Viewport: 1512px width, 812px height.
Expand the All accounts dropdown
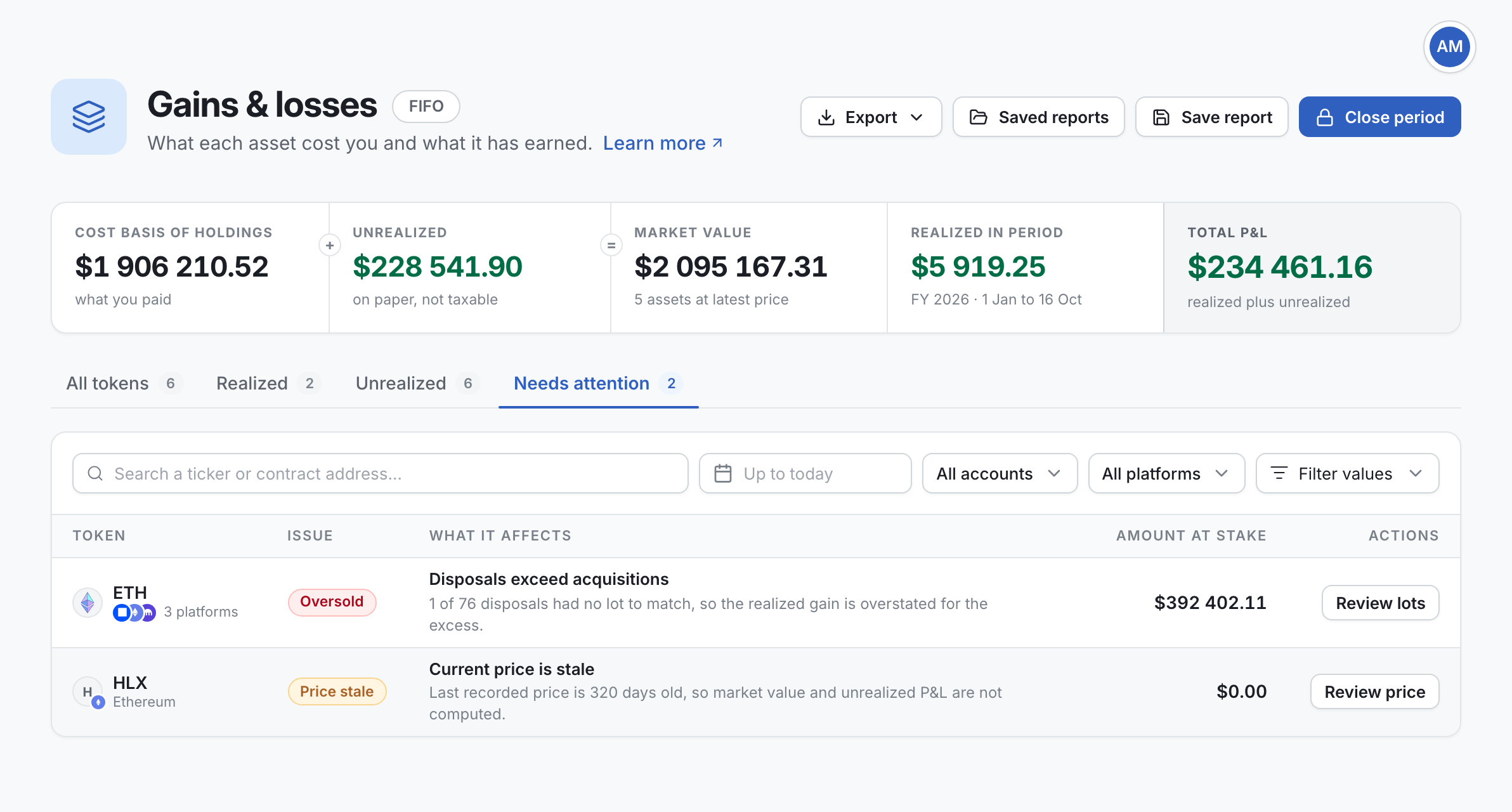pos(1000,473)
